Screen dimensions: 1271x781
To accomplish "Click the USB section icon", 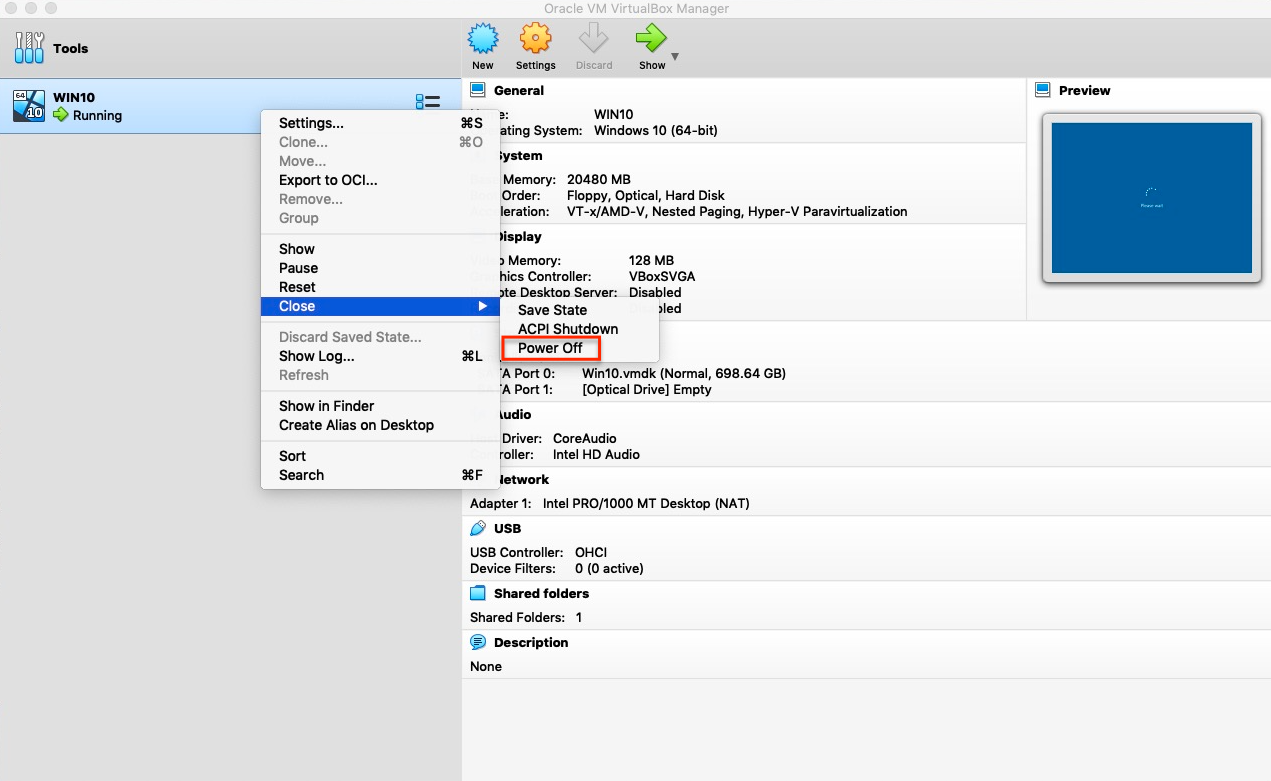I will 478,528.
